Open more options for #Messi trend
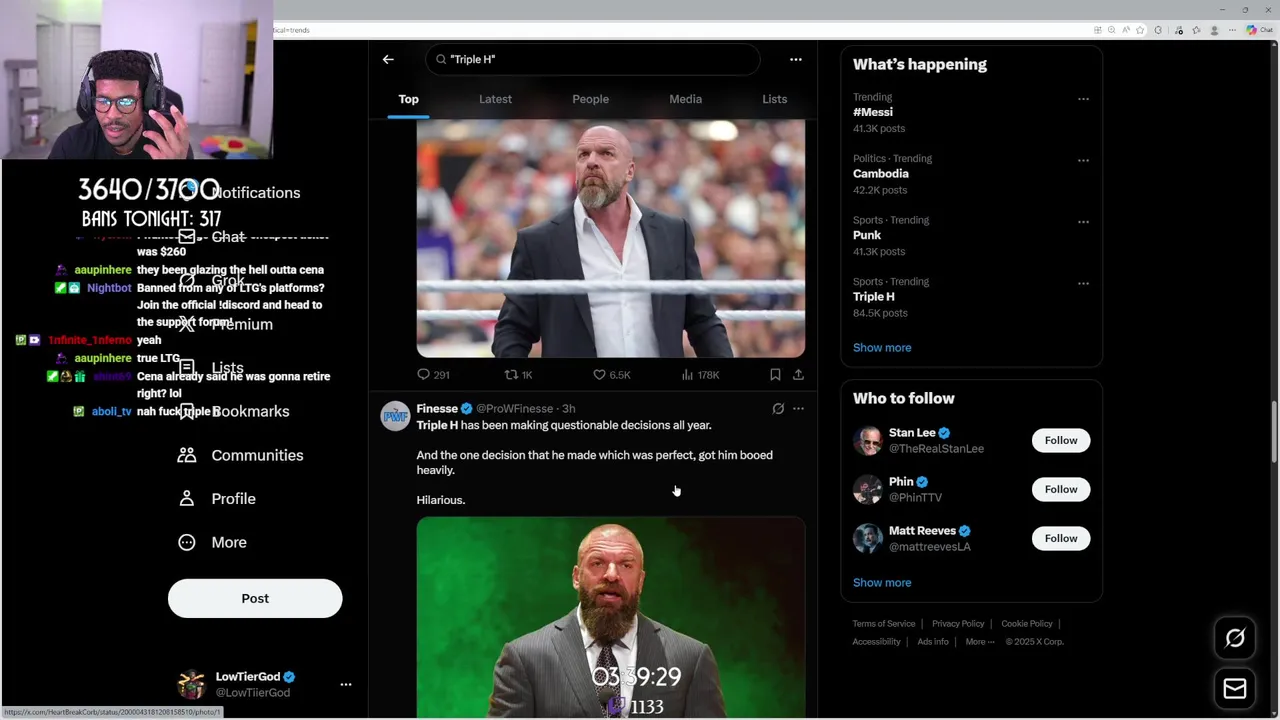This screenshot has width=1280, height=720. click(1083, 99)
